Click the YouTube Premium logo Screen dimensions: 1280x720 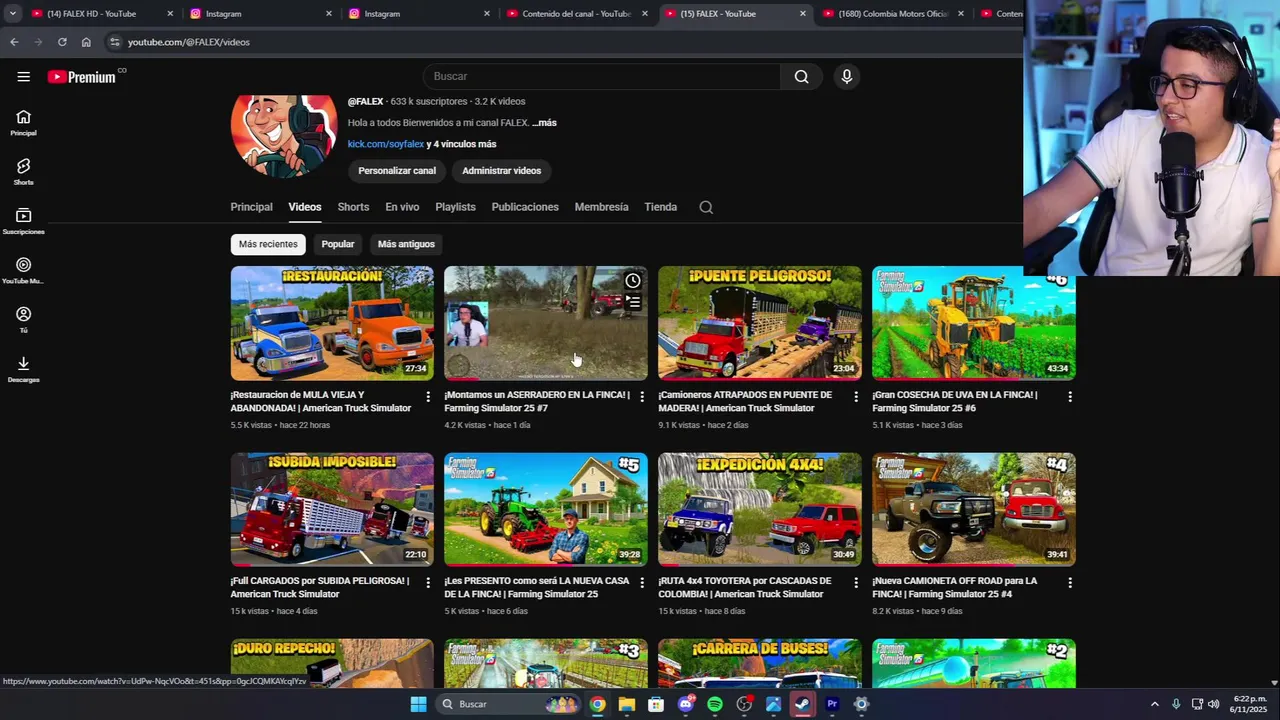coord(82,77)
